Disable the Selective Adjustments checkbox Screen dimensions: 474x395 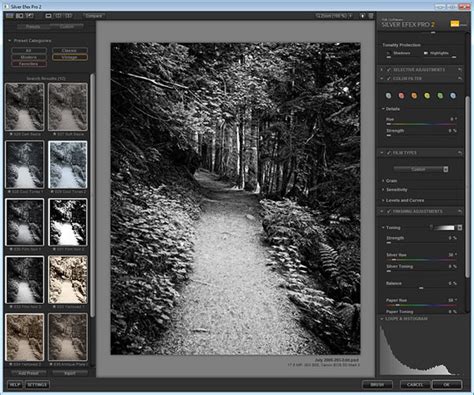[x=389, y=70]
